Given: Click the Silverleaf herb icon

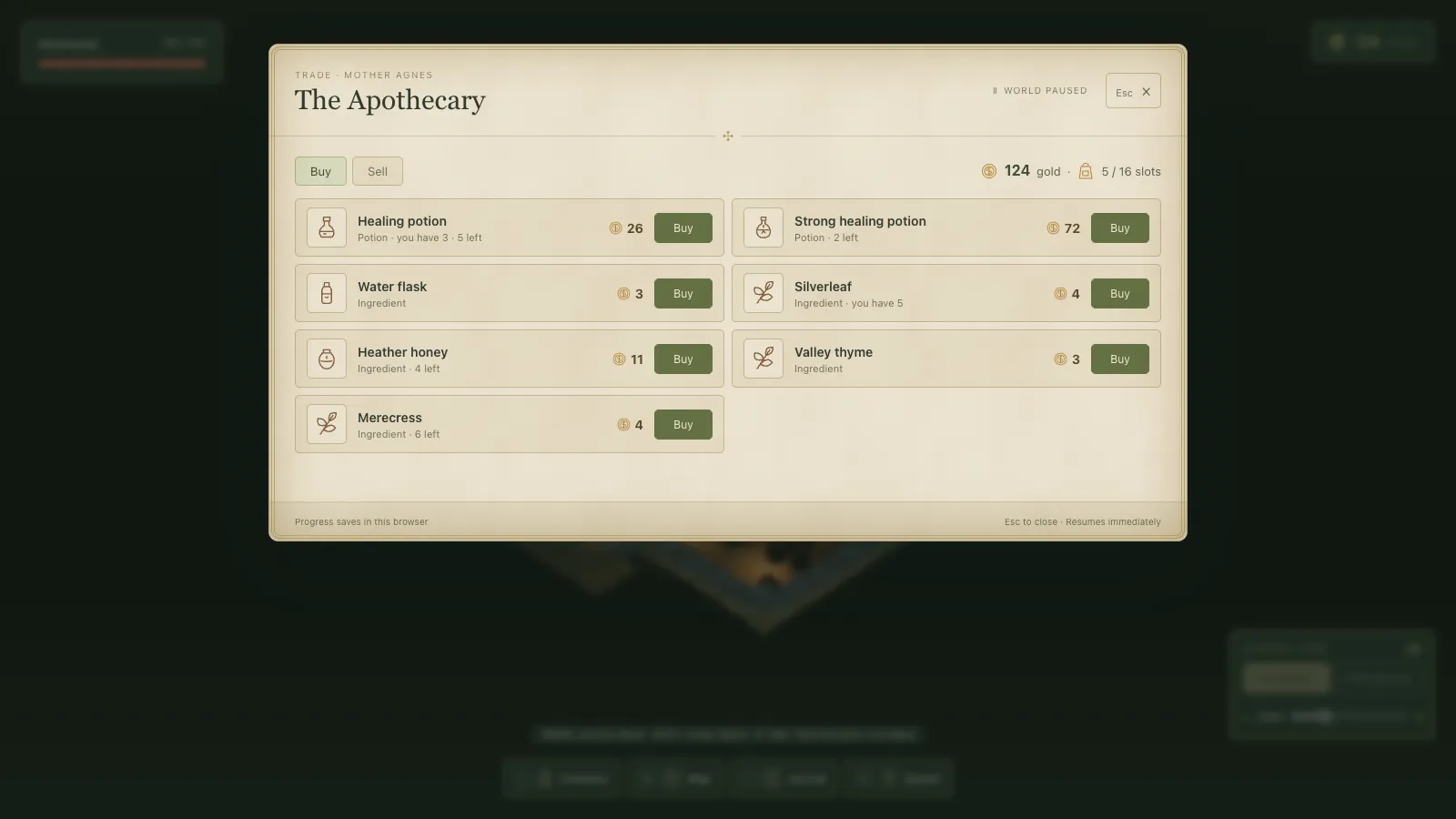Looking at the screenshot, I should click(x=763, y=293).
